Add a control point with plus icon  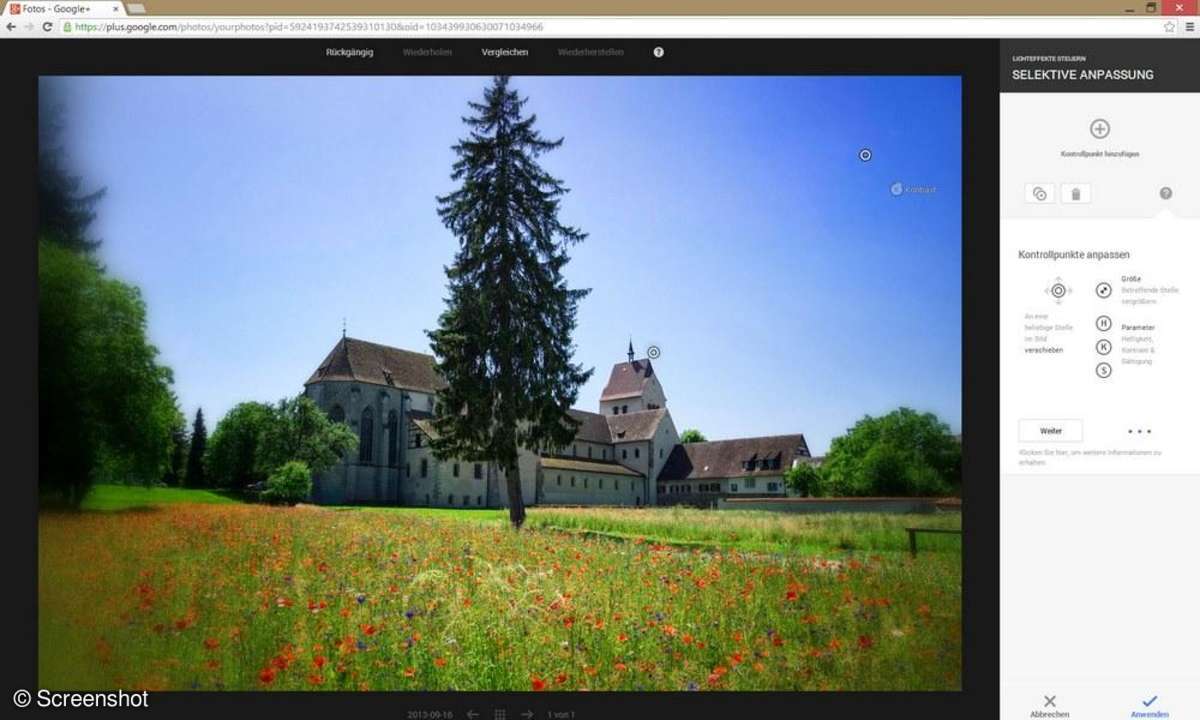(1099, 129)
